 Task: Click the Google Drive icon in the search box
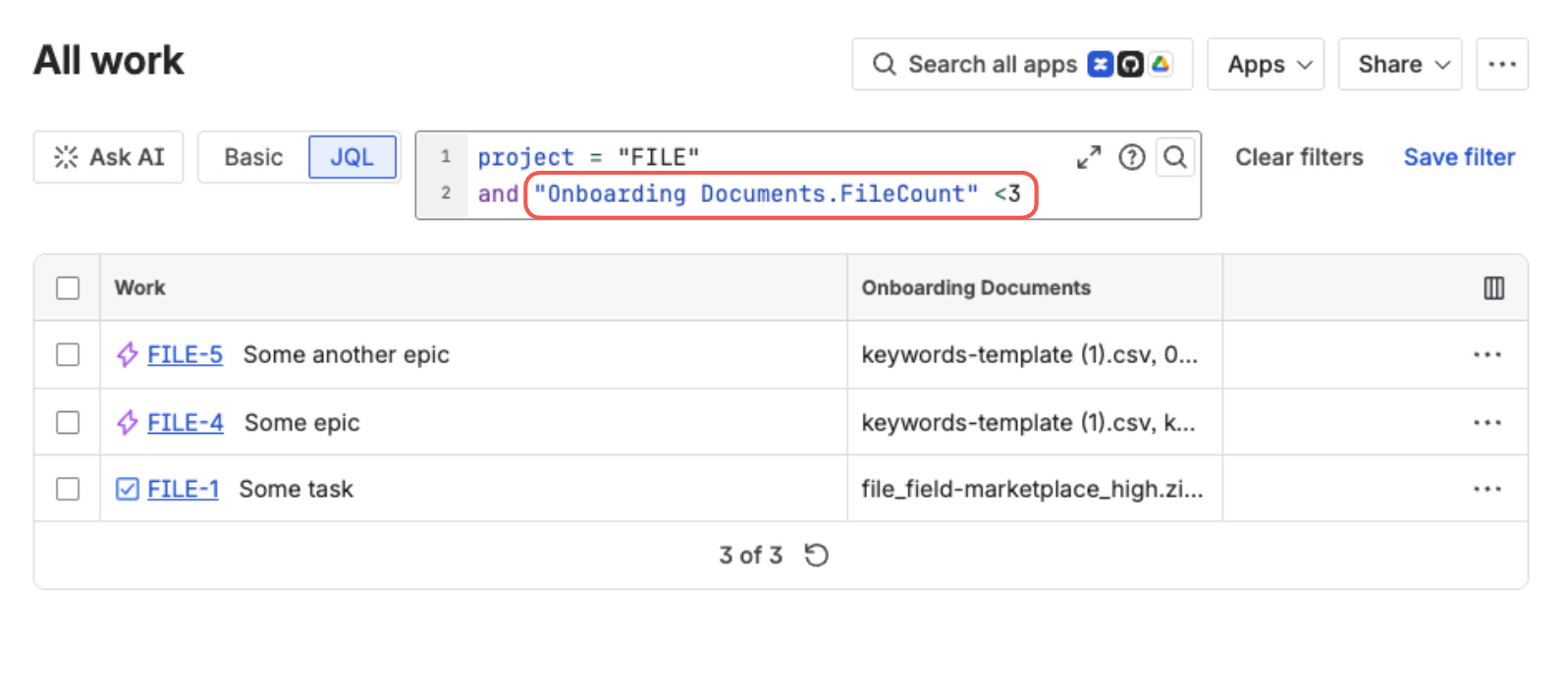pyautogui.click(x=1161, y=64)
